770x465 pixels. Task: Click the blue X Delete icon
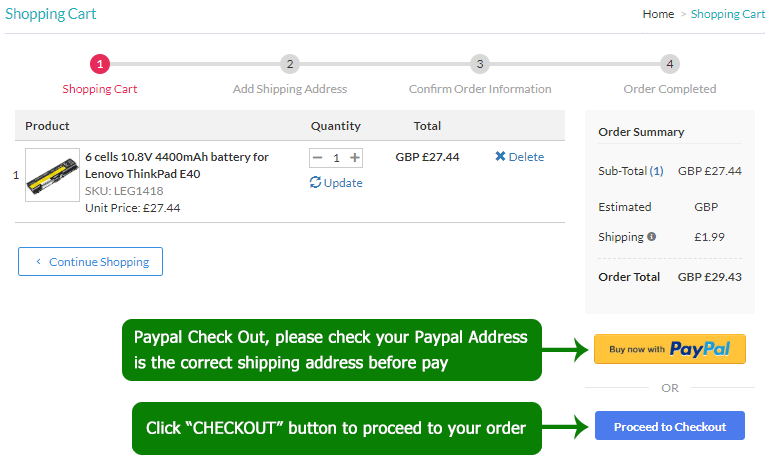pos(500,157)
